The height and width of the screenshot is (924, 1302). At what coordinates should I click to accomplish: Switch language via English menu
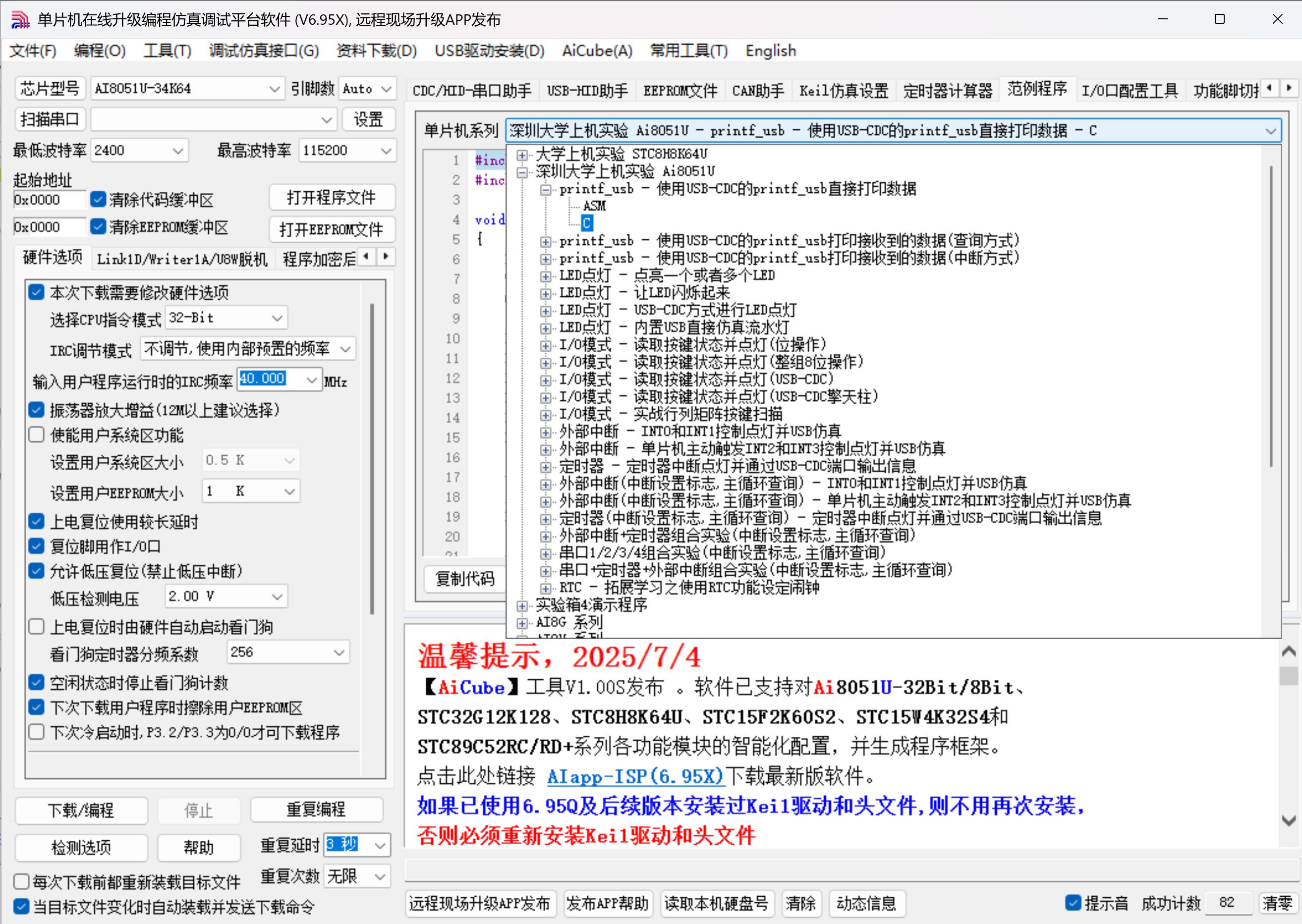[x=771, y=51]
